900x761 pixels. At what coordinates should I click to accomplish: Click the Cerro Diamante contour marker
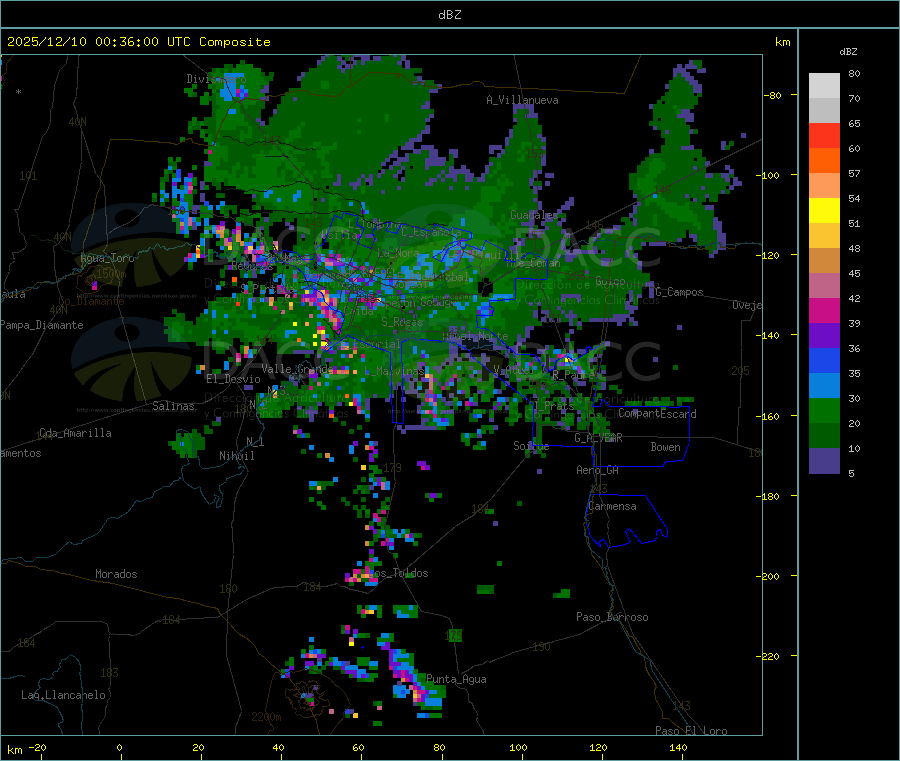[89, 281]
